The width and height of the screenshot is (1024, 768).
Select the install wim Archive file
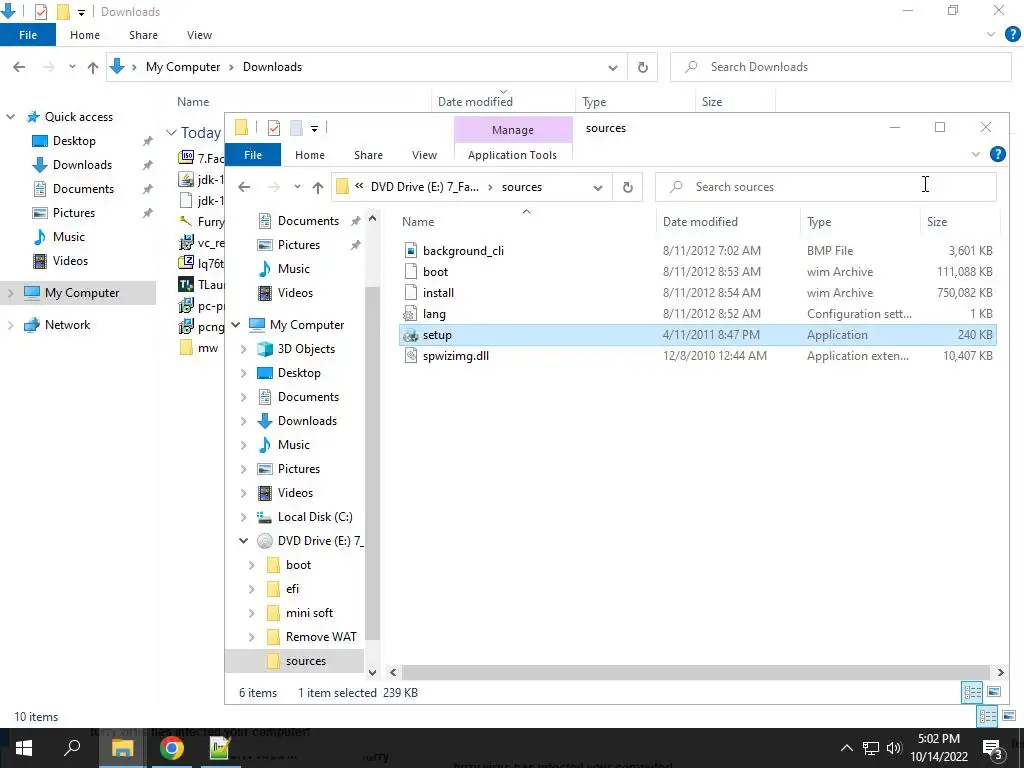pyautogui.click(x=697, y=293)
